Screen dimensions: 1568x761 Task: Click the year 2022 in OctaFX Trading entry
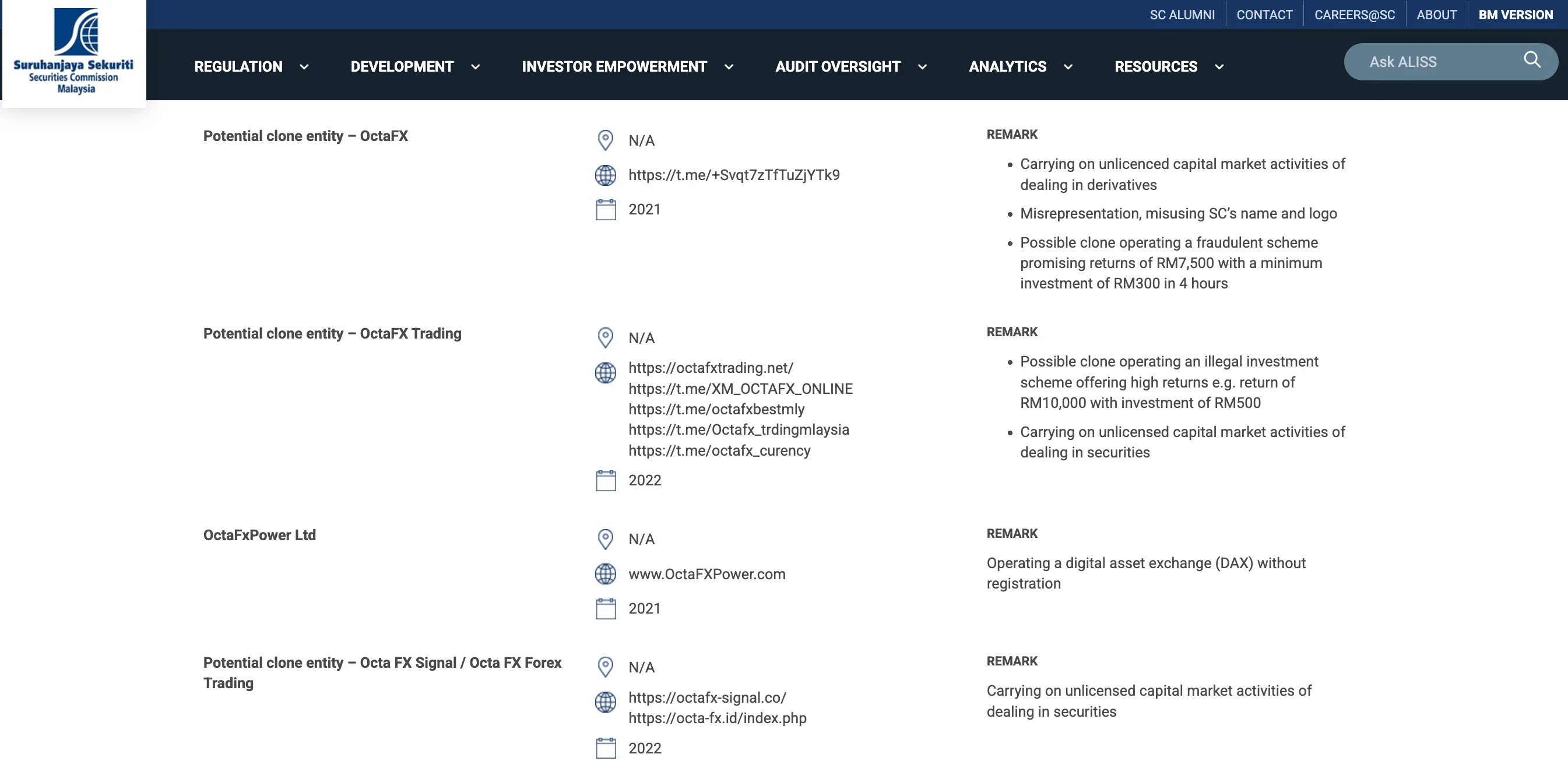645,480
